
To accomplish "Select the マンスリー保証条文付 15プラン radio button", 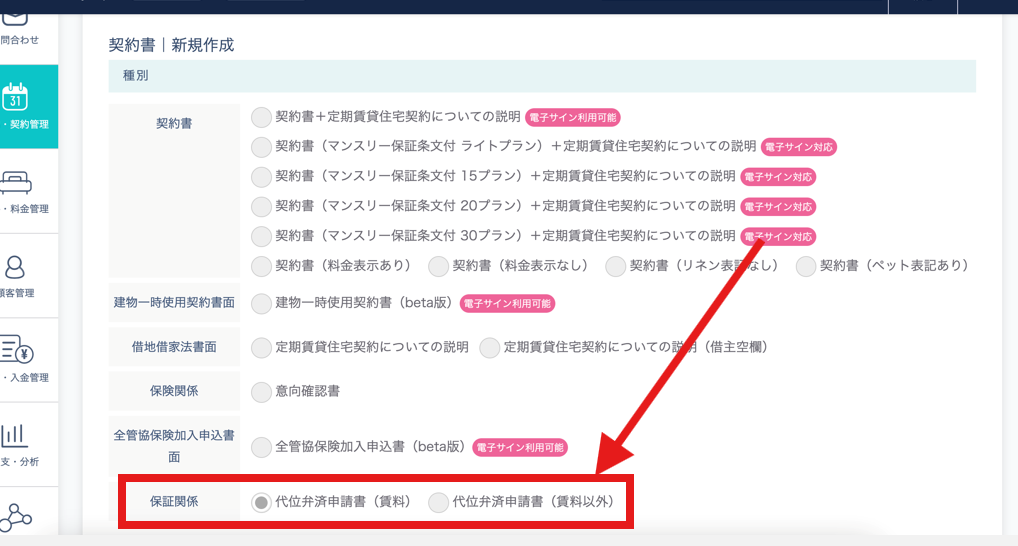I will [261, 177].
